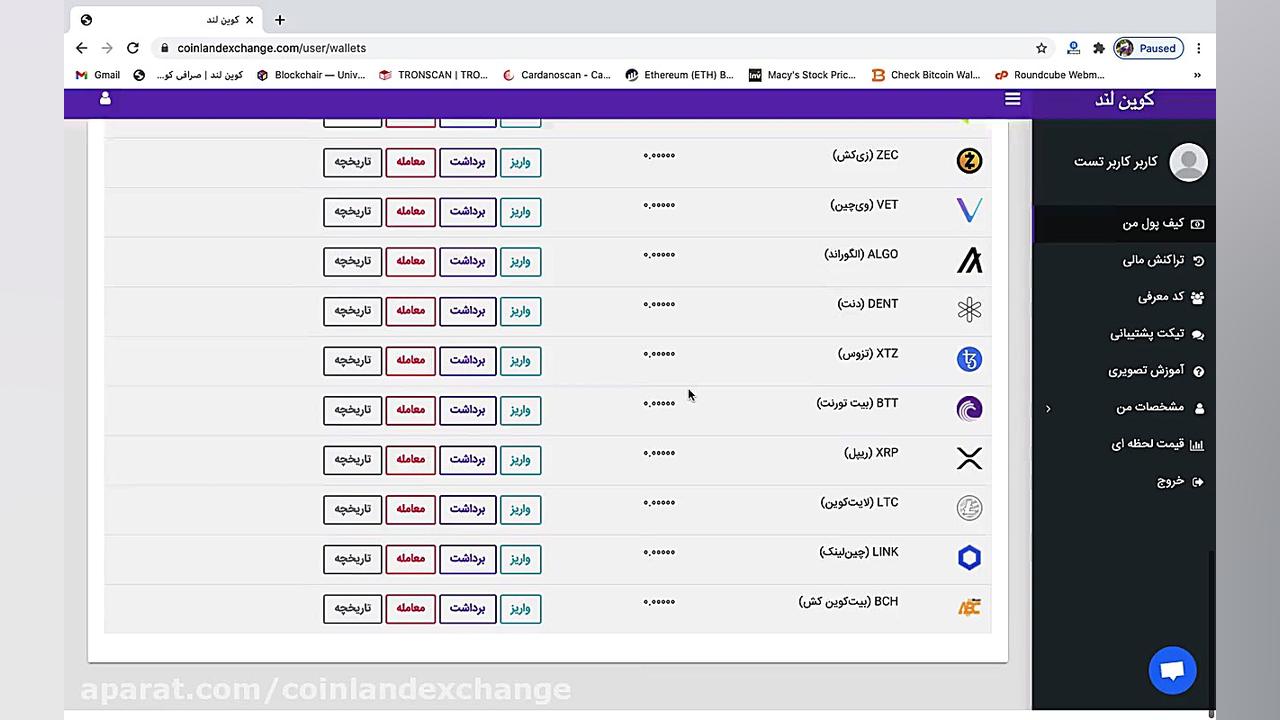Click the XTZ Tezos logo icon

click(969, 359)
